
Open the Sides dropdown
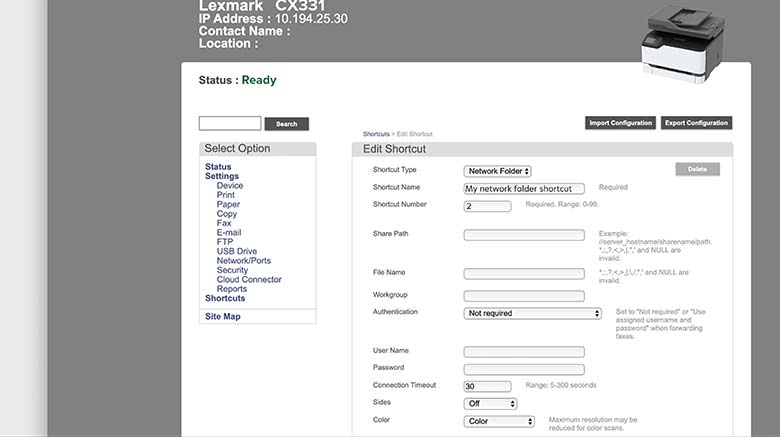[x=491, y=403]
